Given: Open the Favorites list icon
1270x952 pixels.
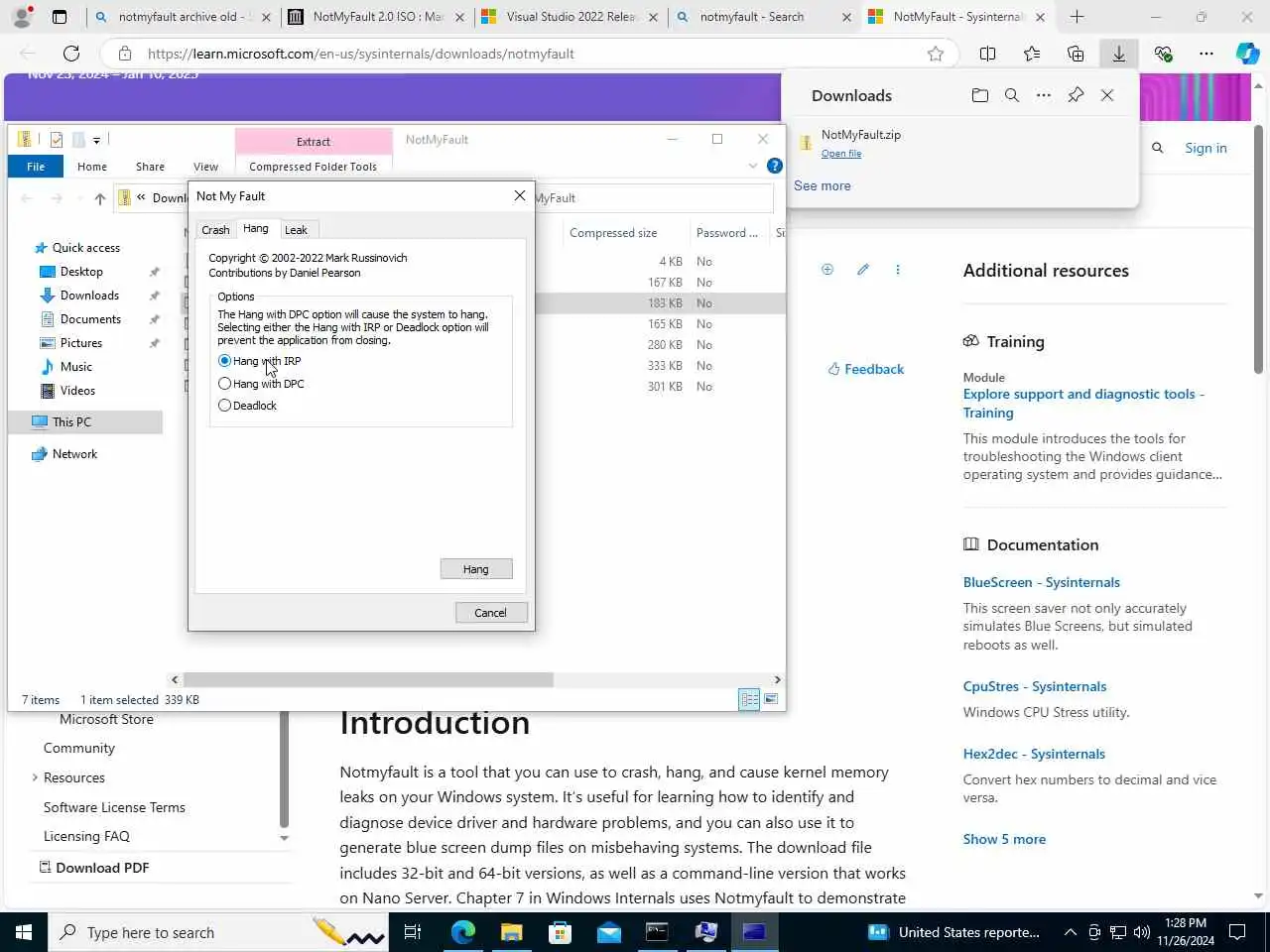Looking at the screenshot, I should pyautogui.click(x=1032, y=54).
